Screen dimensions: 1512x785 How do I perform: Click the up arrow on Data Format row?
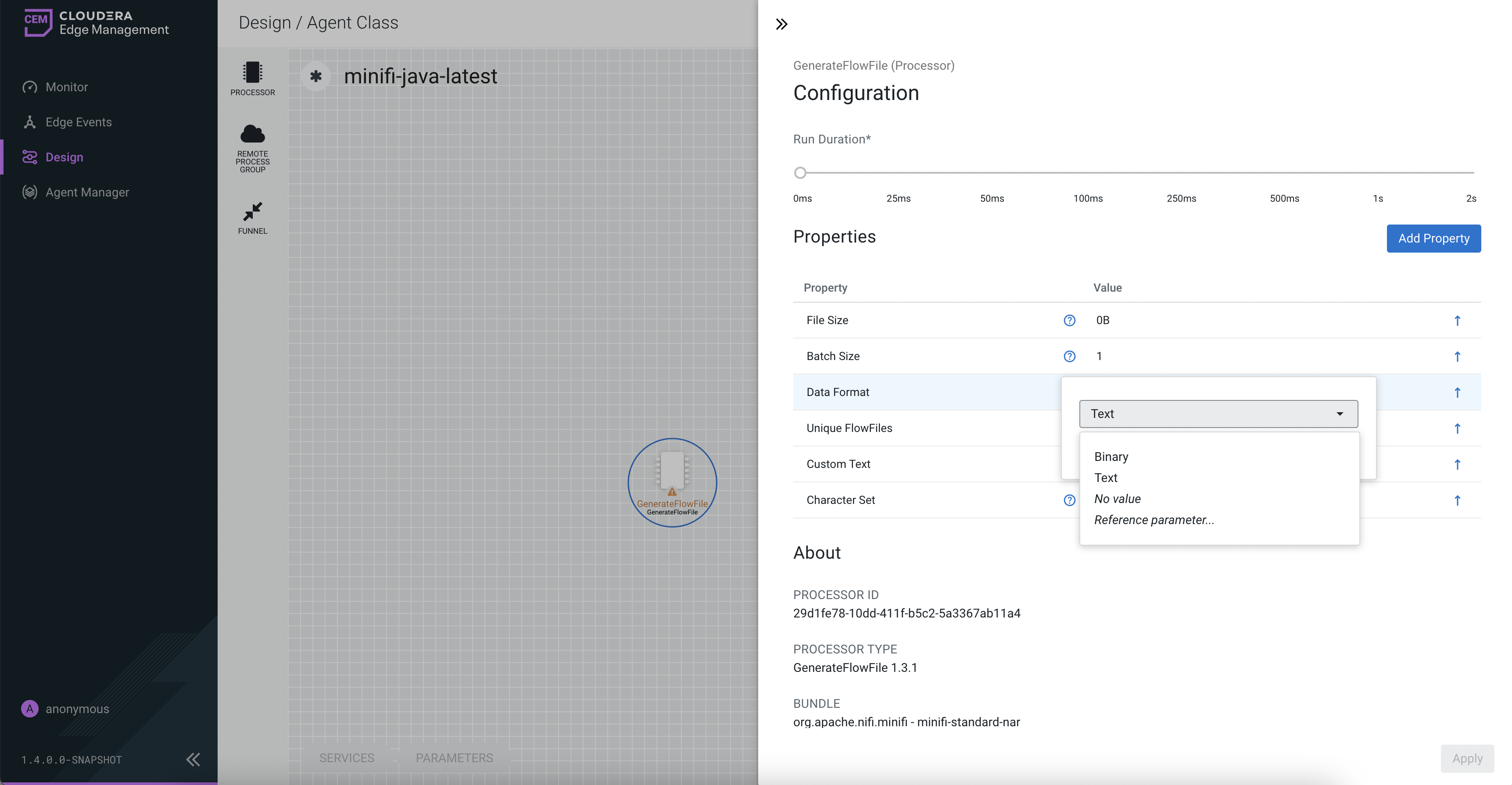coord(1457,392)
